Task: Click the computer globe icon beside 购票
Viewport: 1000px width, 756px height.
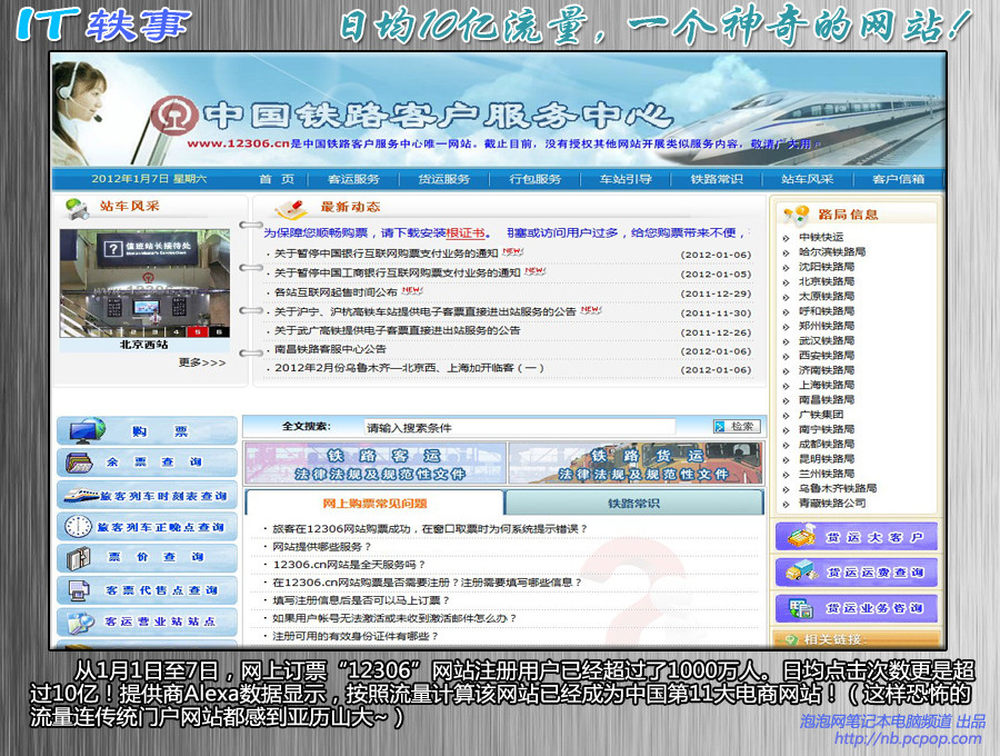Action: pos(87,431)
